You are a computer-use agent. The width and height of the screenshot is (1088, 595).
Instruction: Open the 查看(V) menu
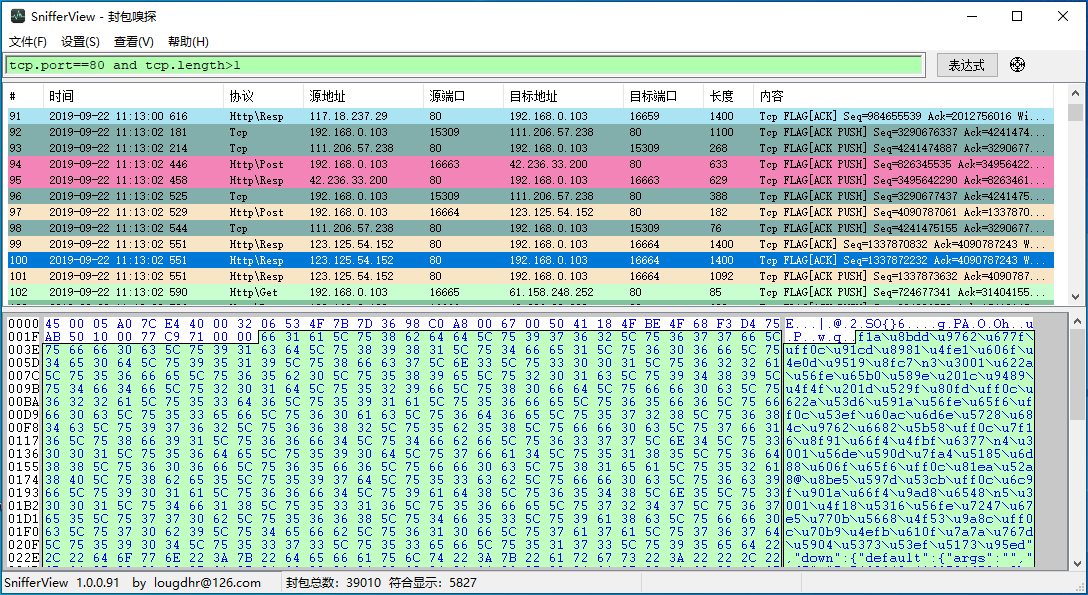[x=133, y=42]
